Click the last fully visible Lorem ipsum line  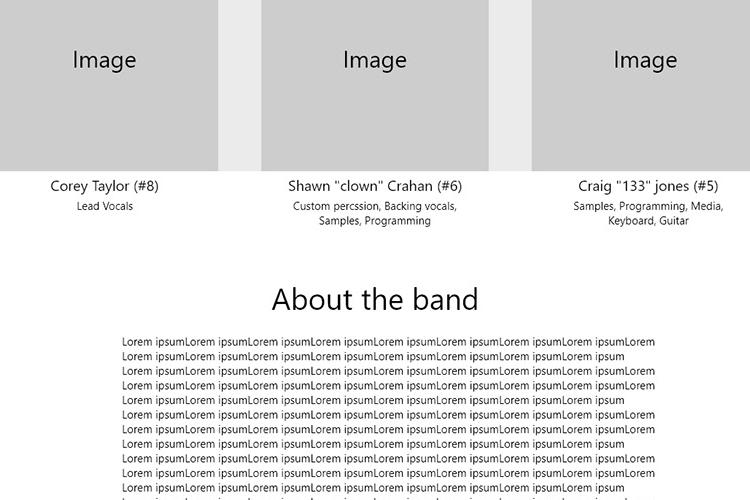pyautogui.click(x=373, y=488)
